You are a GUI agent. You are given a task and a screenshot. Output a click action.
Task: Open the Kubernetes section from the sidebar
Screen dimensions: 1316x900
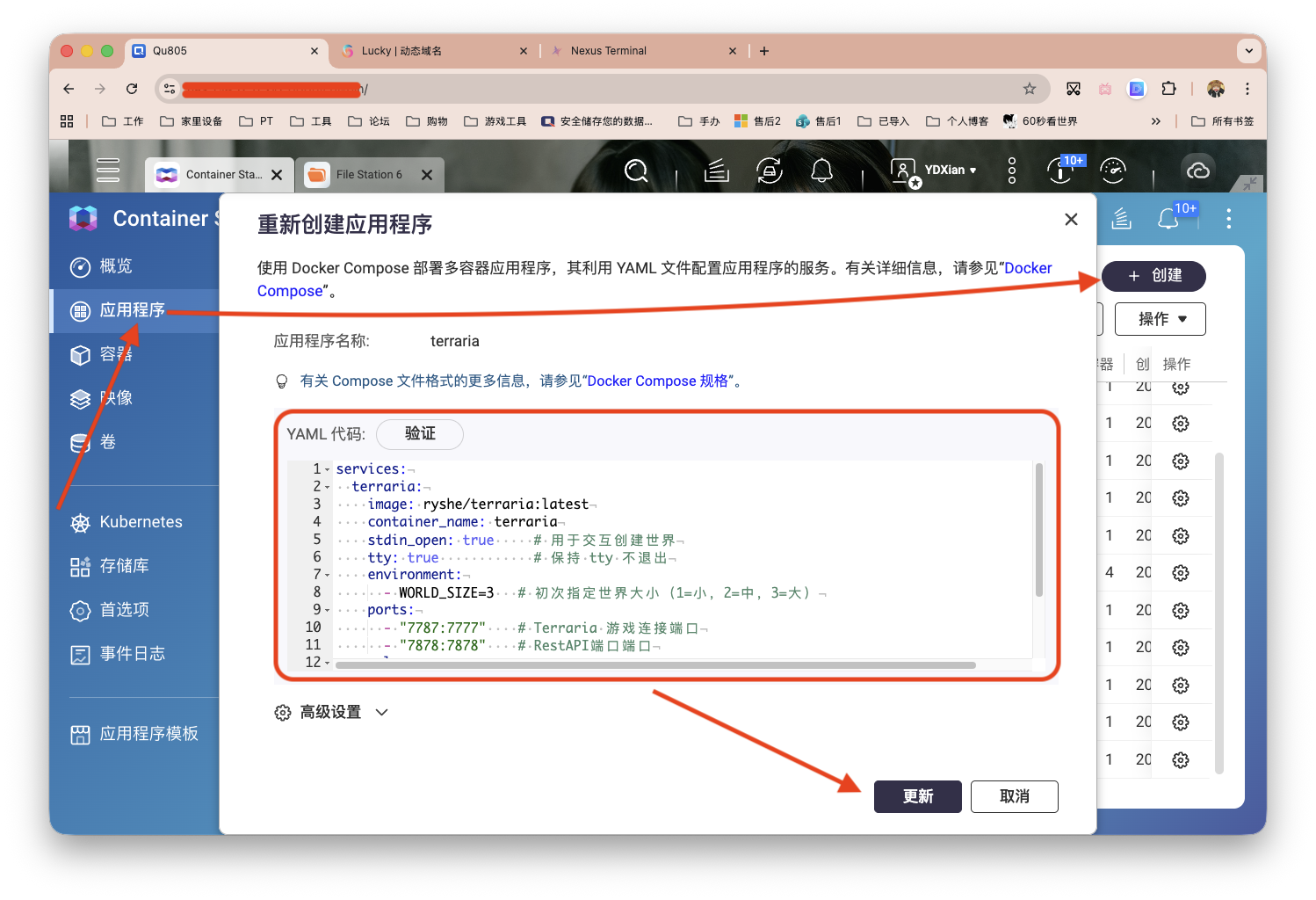tap(141, 521)
